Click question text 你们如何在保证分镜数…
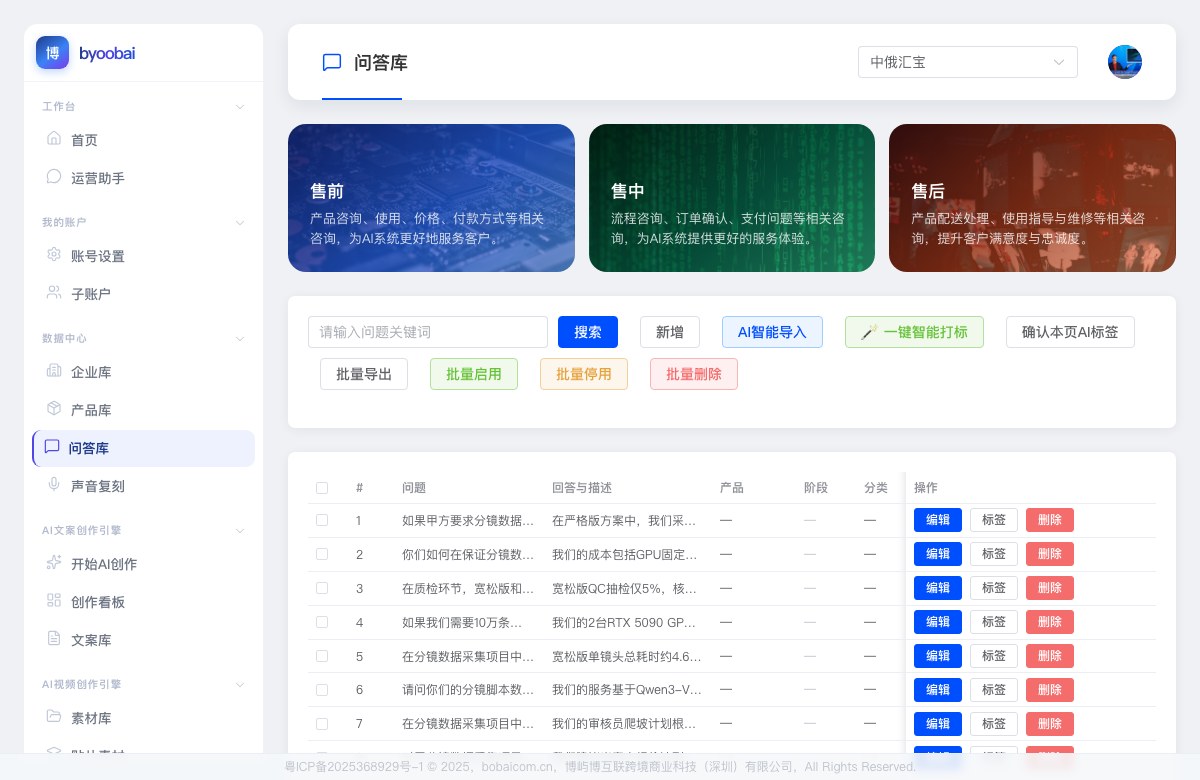 [468, 554]
